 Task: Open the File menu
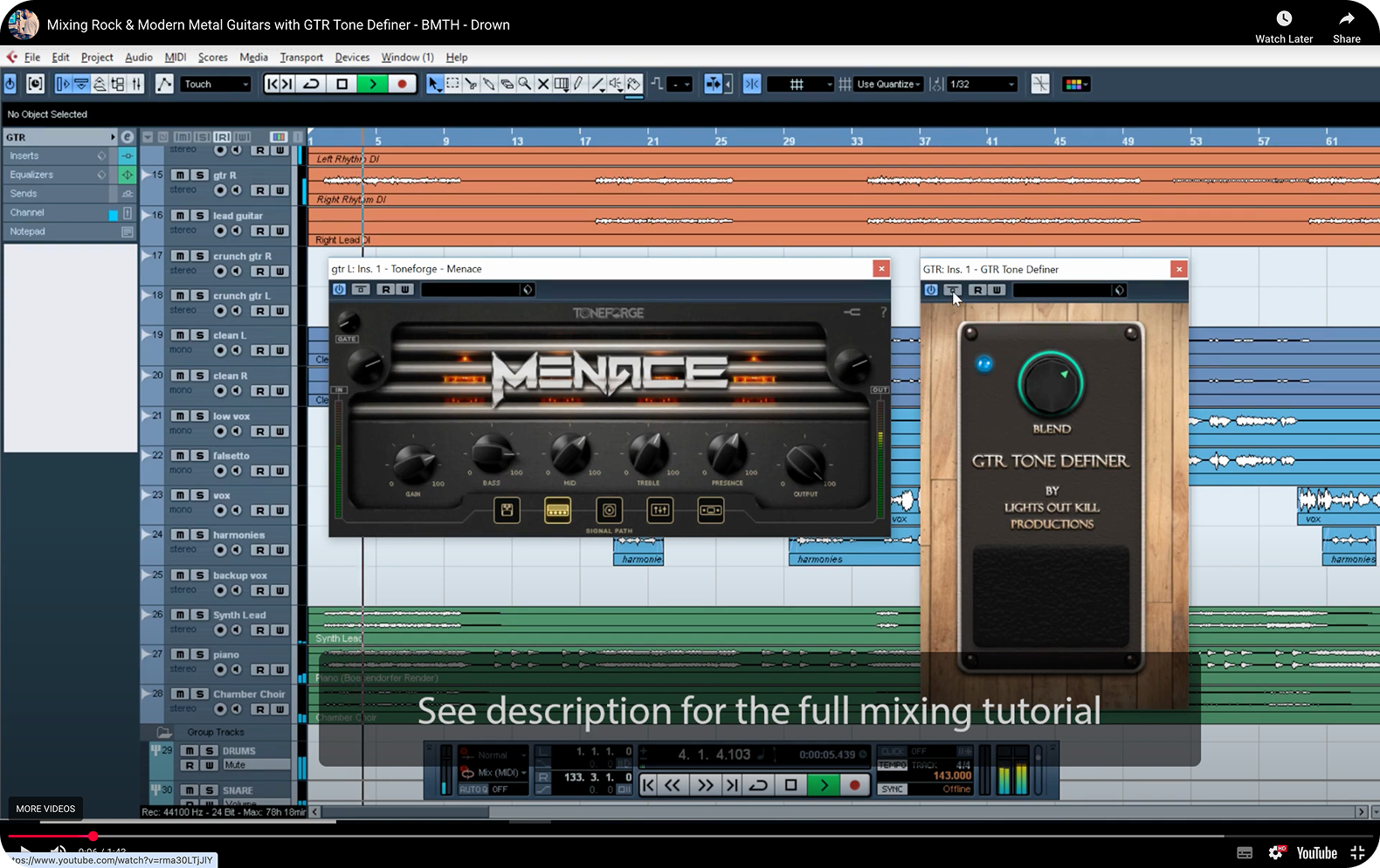[32, 58]
